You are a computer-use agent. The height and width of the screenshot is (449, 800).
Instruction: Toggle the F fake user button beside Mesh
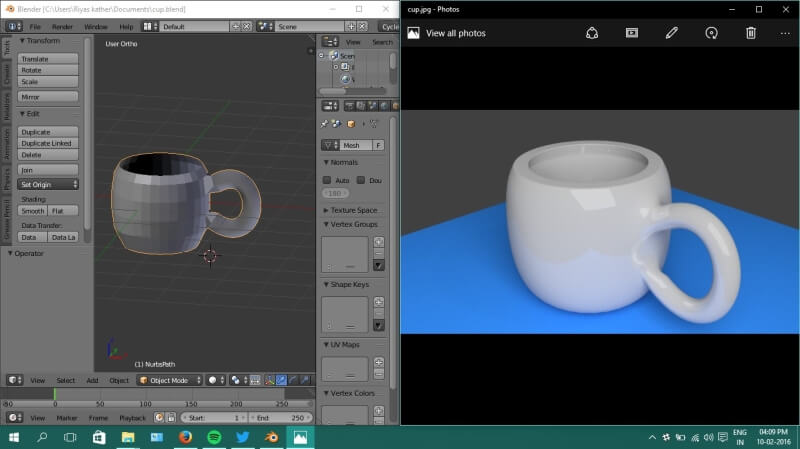[x=378, y=145]
